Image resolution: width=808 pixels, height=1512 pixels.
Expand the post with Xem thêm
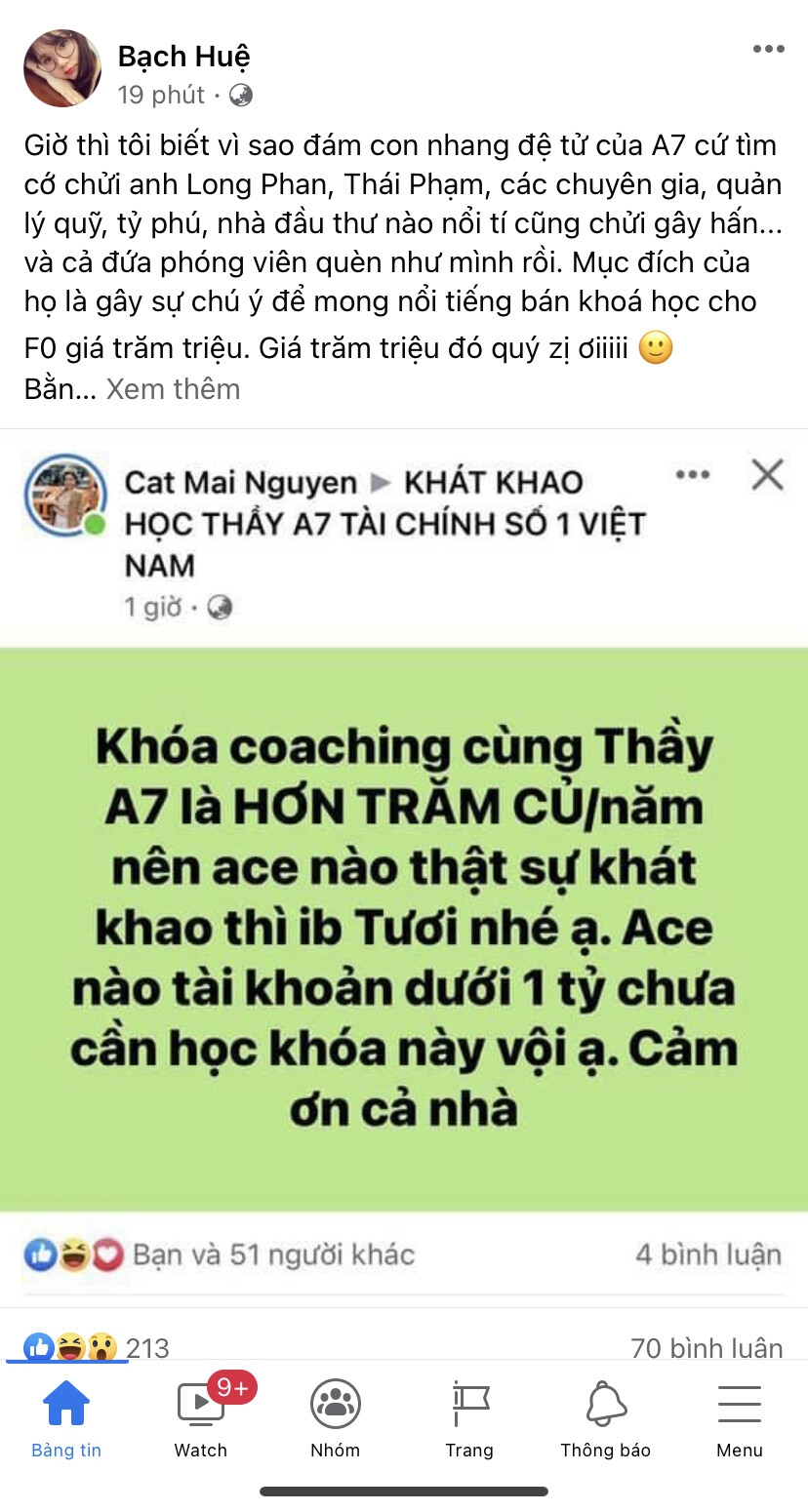click(x=173, y=389)
